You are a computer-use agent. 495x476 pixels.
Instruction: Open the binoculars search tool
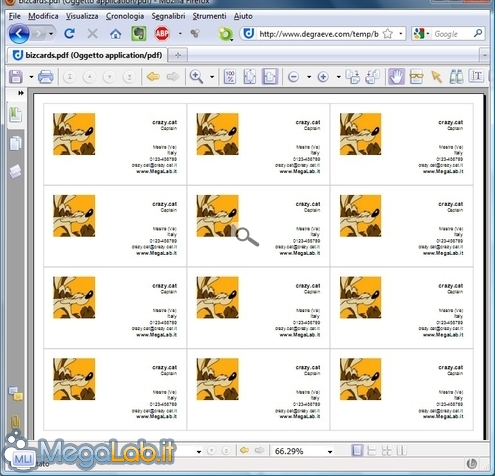click(456, 77)
